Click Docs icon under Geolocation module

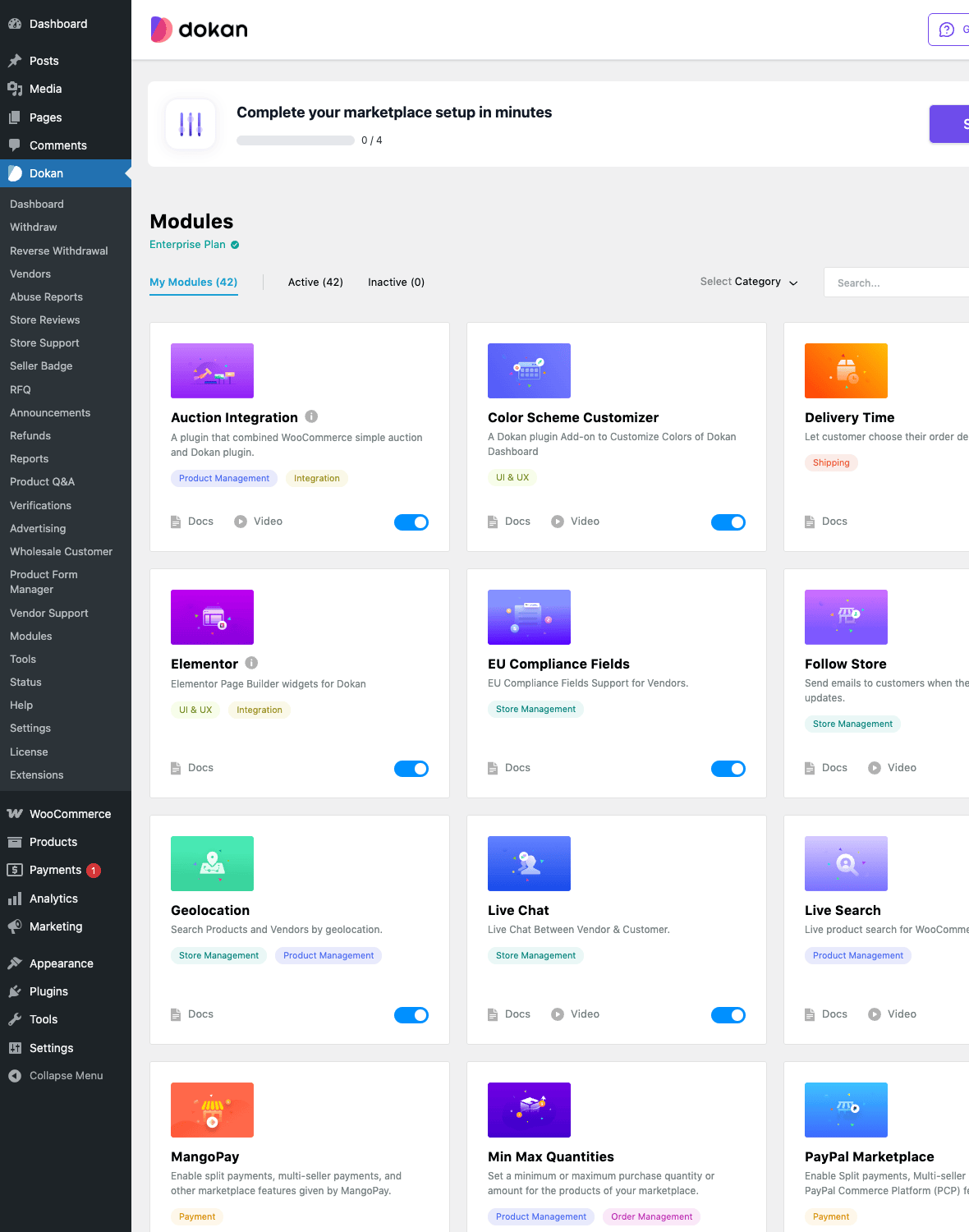pyautogui.click(x=176, y=1014)
